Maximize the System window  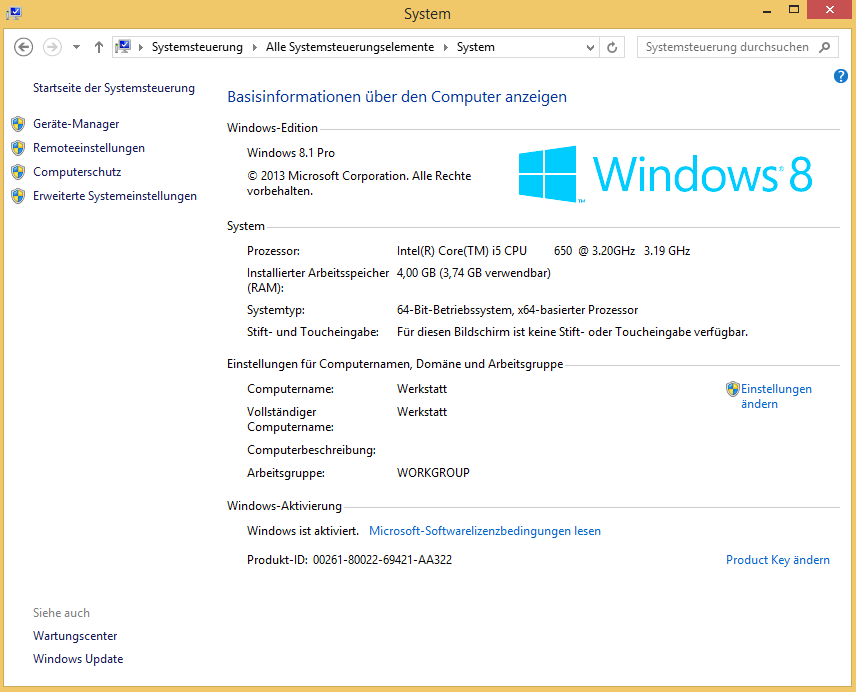point(794,10)
